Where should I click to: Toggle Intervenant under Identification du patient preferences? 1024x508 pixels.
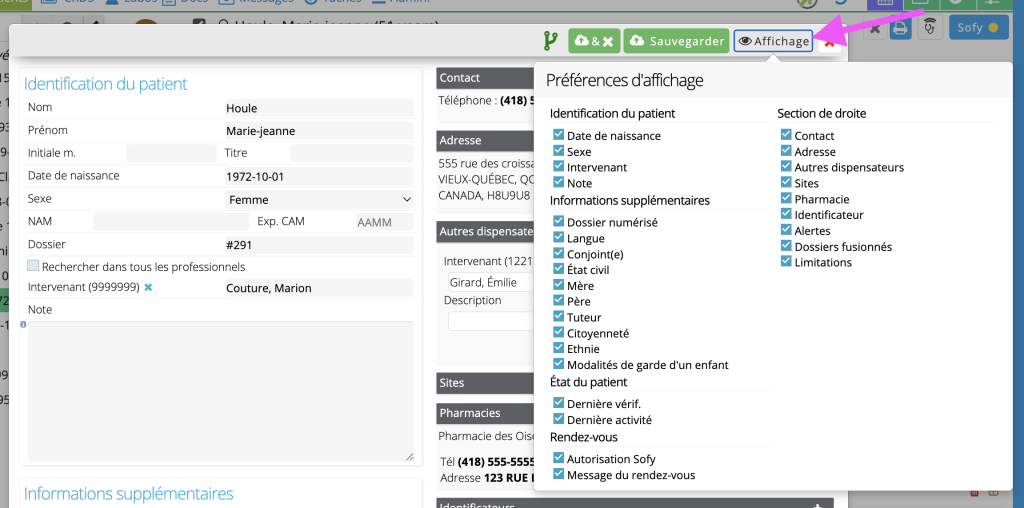pos(558,166)
